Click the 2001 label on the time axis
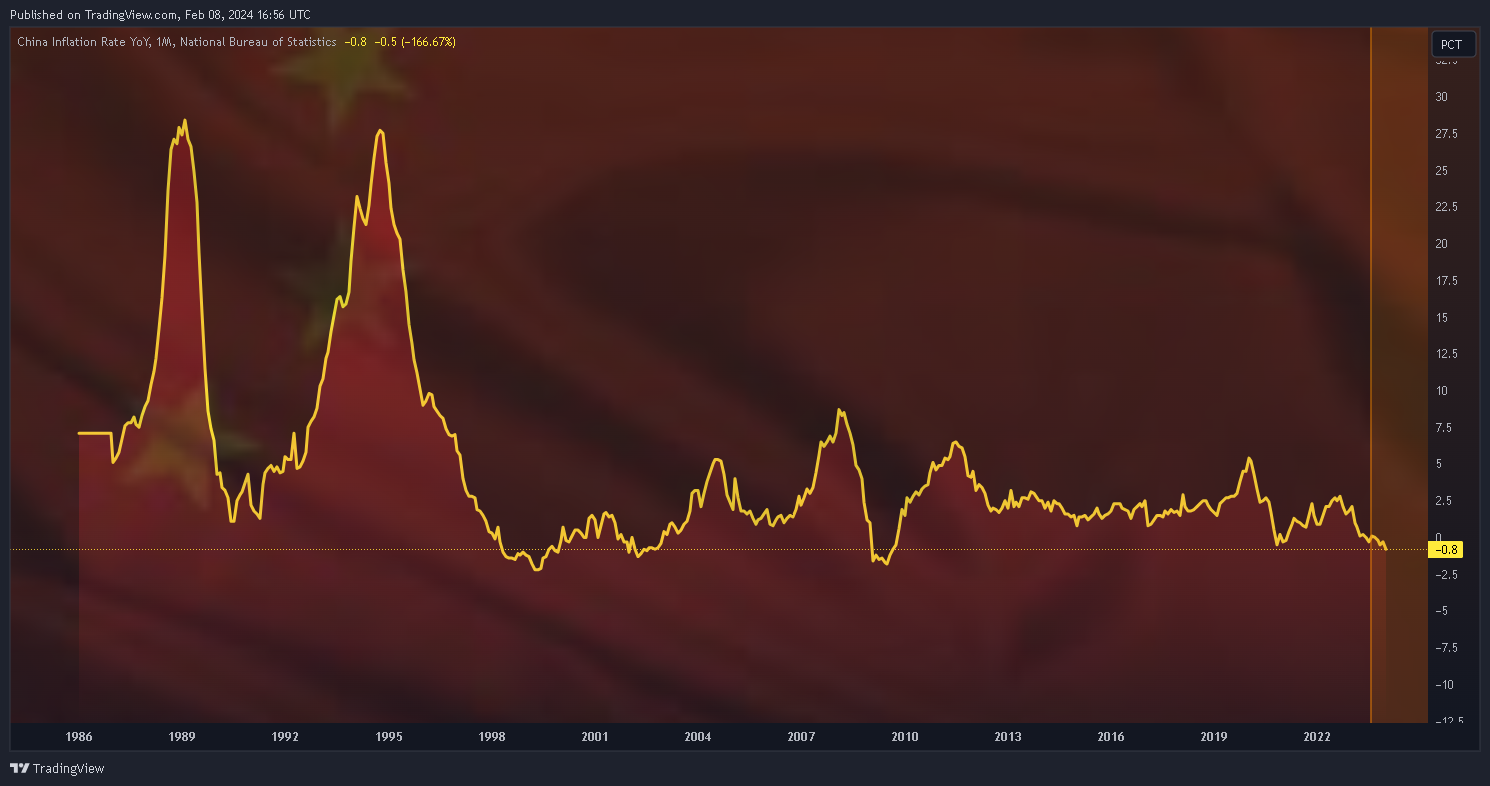 [x=595, y=737]
